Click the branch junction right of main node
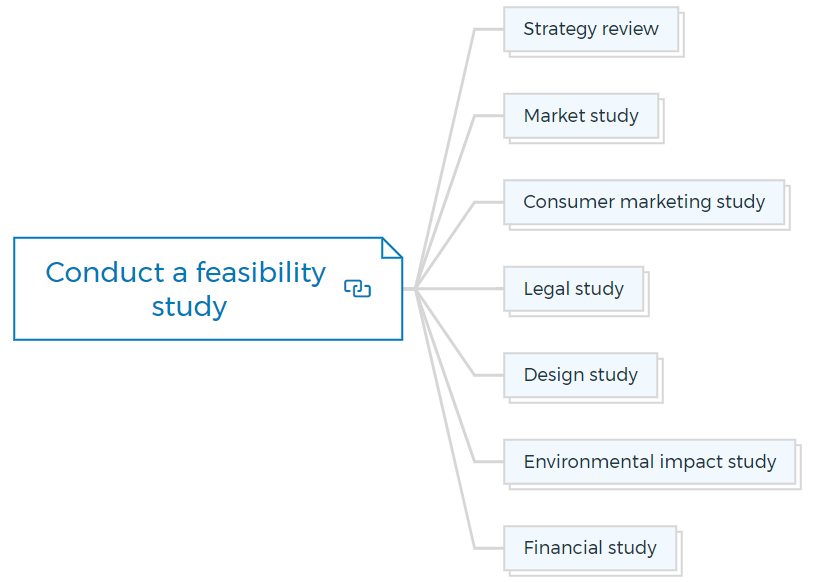 tap(416, 289)
